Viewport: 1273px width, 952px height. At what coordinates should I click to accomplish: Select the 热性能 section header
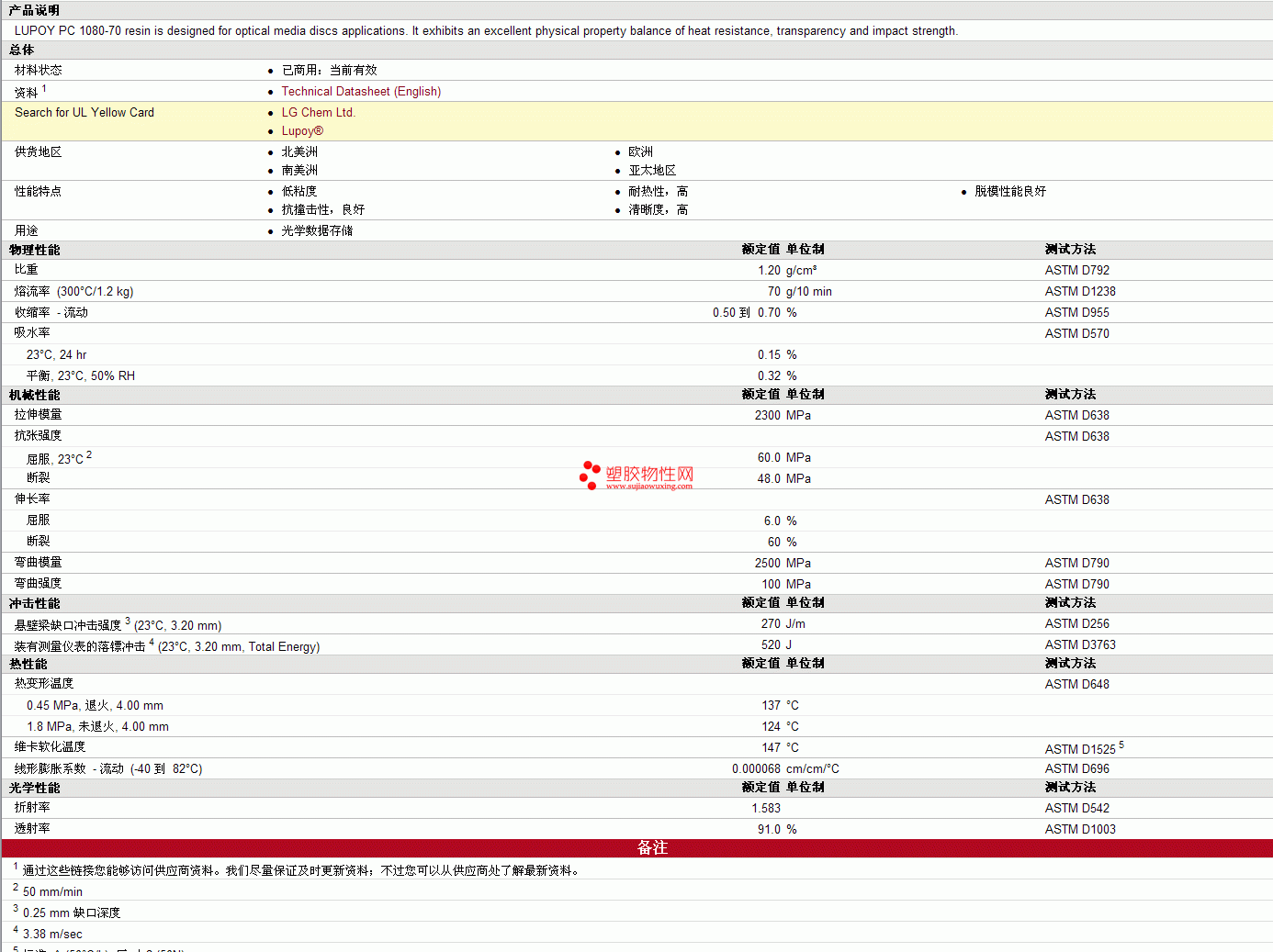[28, 664]
